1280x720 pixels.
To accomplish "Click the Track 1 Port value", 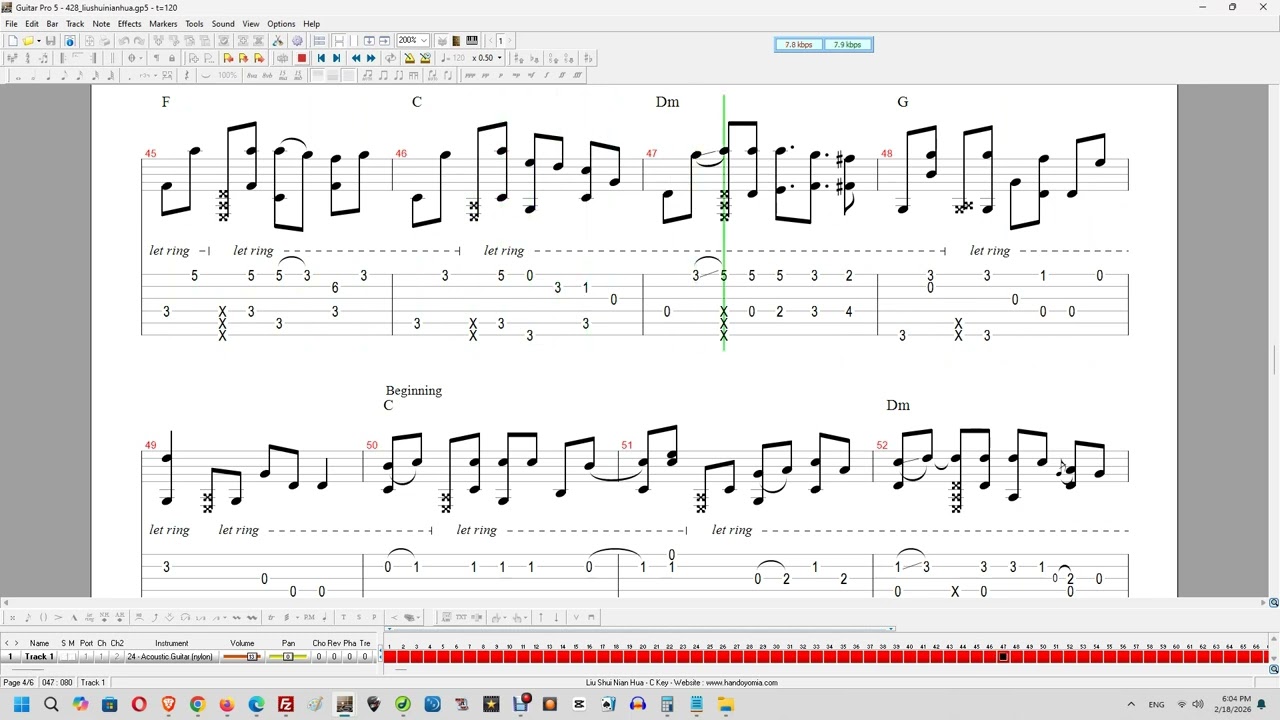I will [86, 656].
